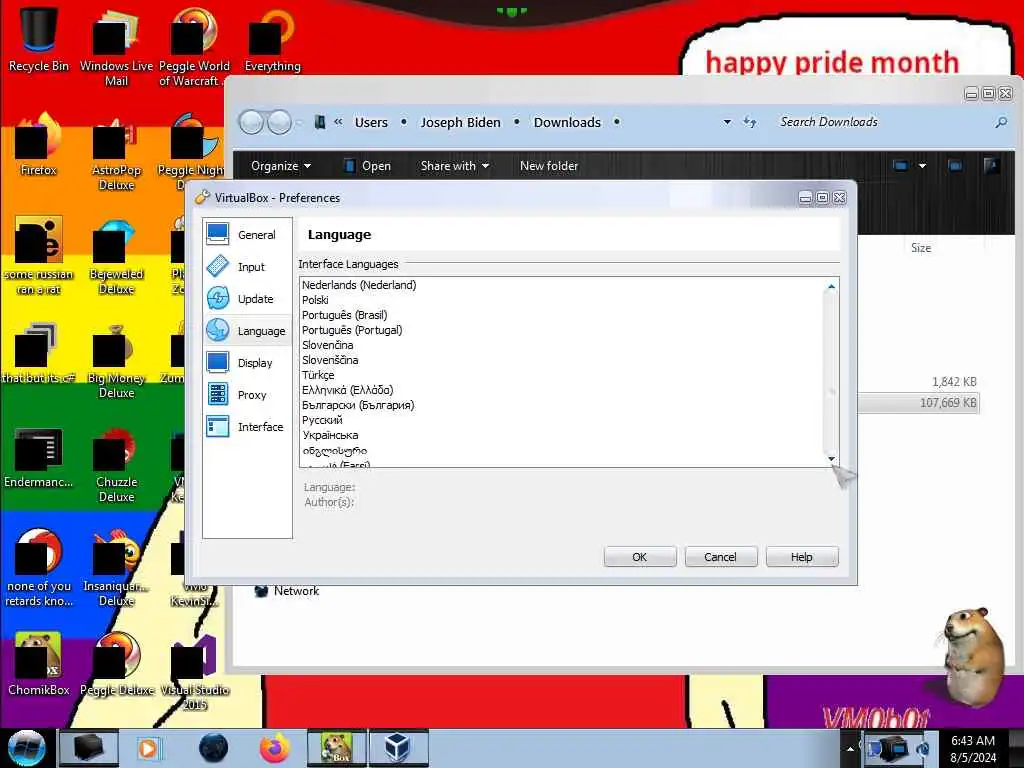Image resolution: width=1024 pixels, height=768 pixels.
Task: Click Users in Explorer address bar
Action: click(371, 122)
